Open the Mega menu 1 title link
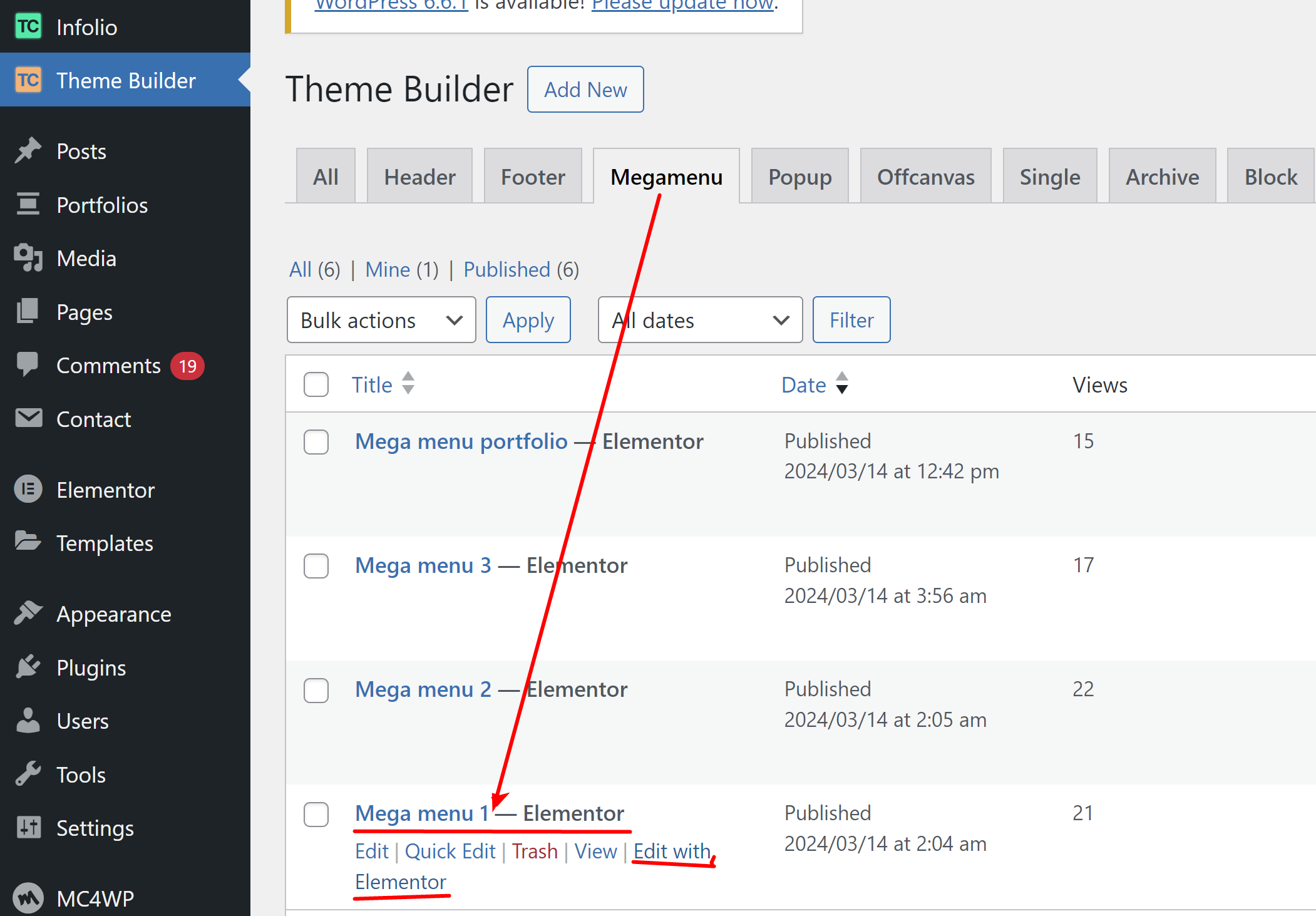This screenshot has width=1316, height=916. tap(422, 813)
